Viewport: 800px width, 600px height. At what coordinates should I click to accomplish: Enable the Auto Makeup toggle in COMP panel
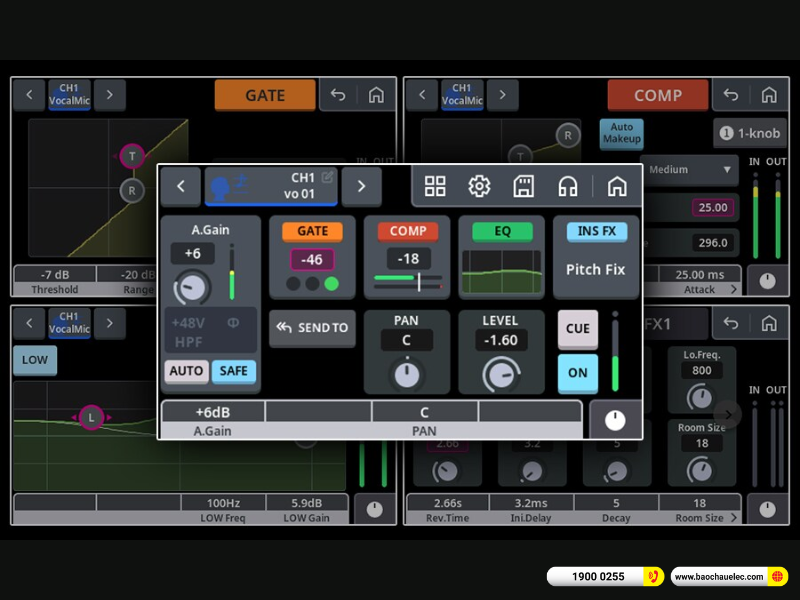621,133
